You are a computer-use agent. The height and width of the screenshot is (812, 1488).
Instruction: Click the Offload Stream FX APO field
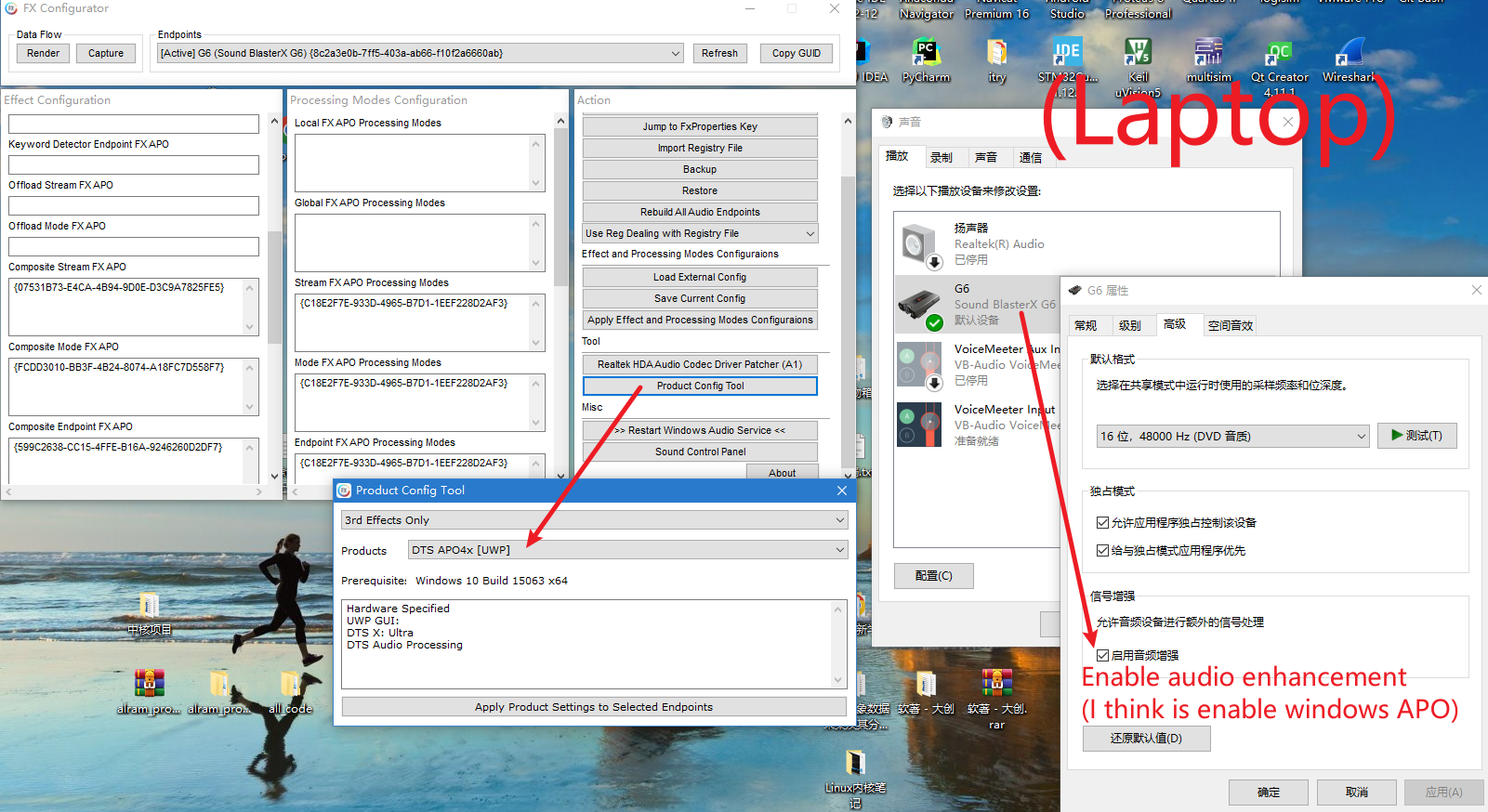pos(134,205)
